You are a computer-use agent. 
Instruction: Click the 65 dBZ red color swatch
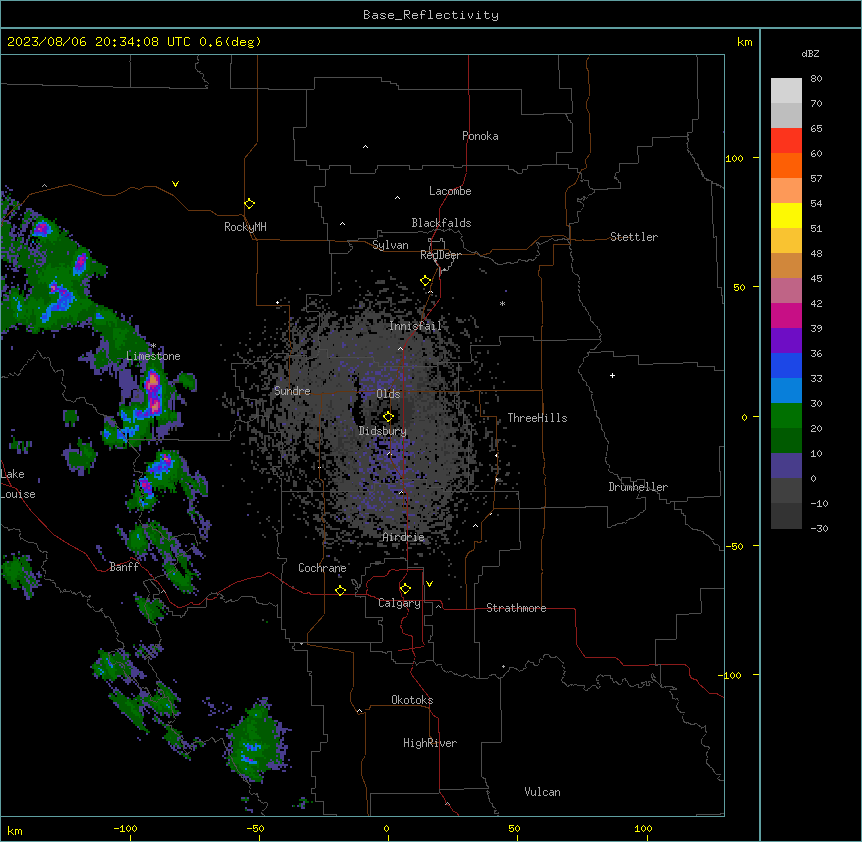pyautogui.click(x=786, y=141)
